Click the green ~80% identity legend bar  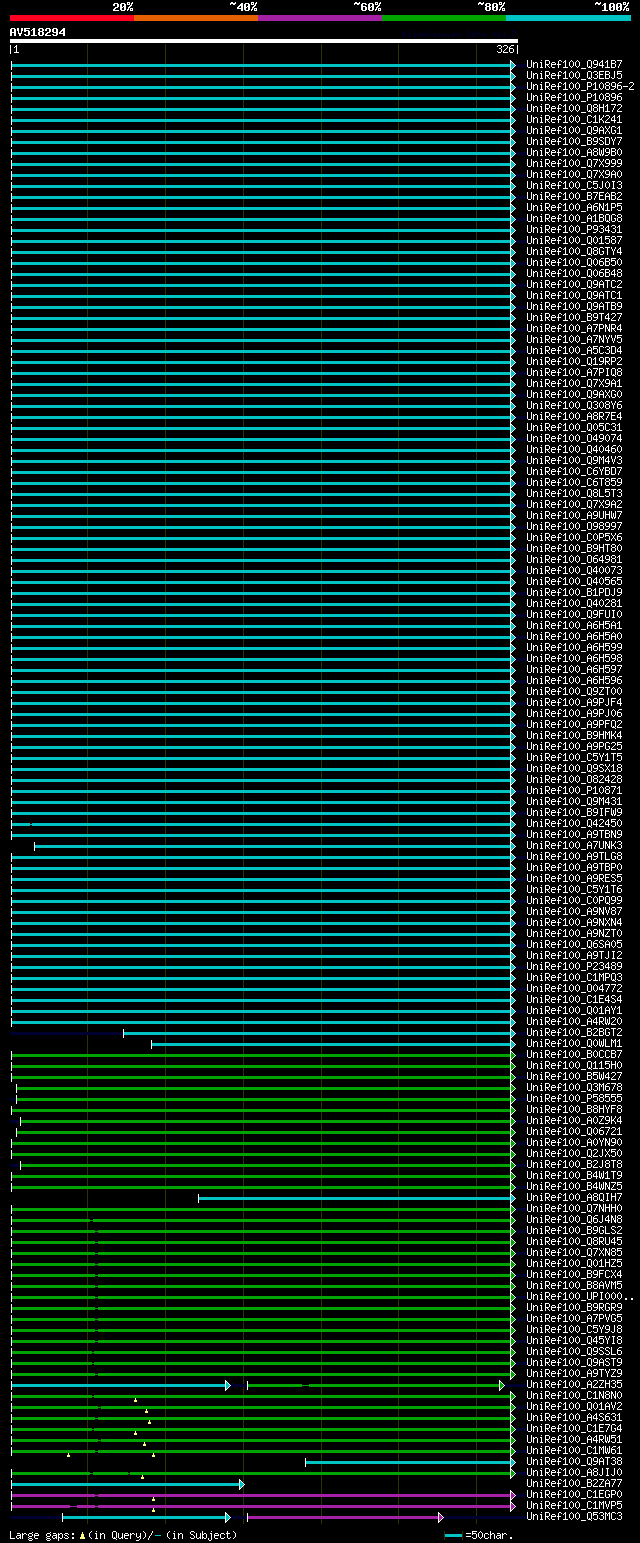coord(444,18)
